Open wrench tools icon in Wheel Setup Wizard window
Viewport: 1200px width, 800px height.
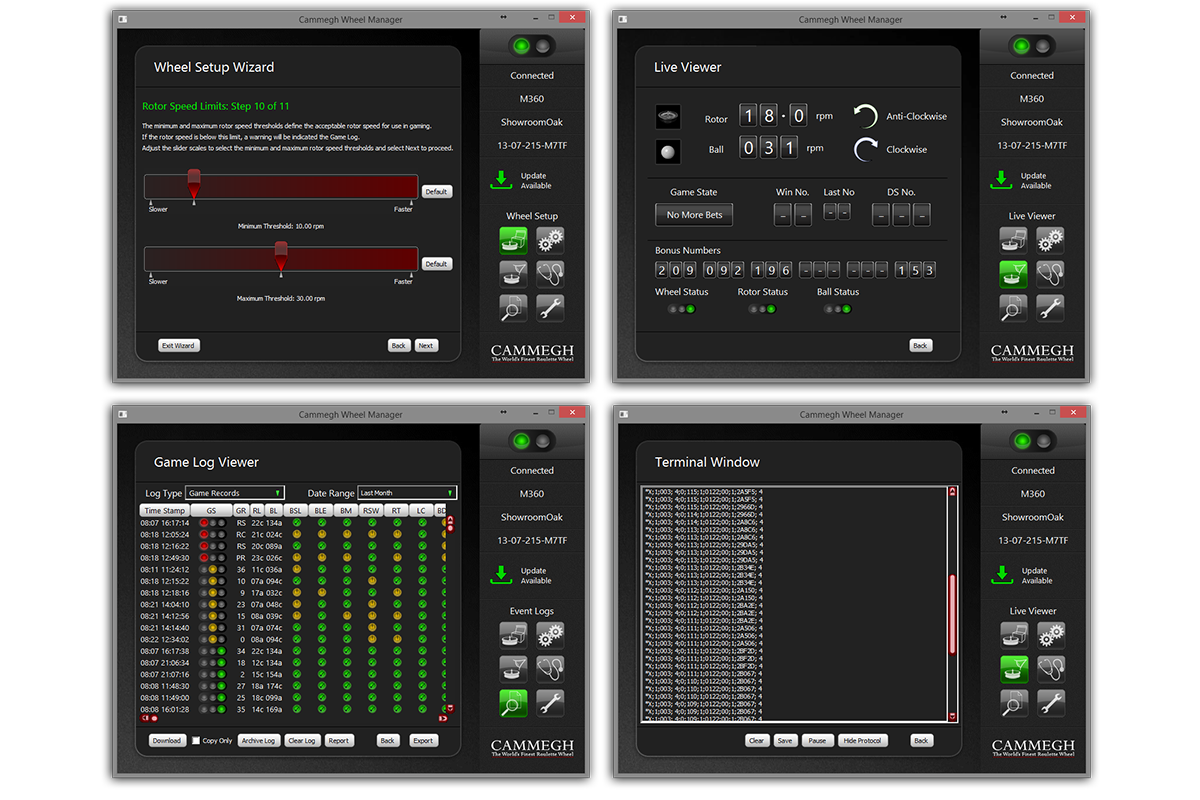[550, 308]
